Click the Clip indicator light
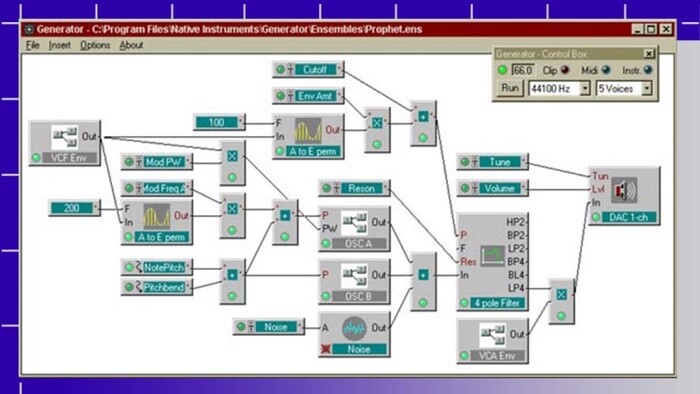The width and height of the screenshot is (700, 394). [565, 70]
